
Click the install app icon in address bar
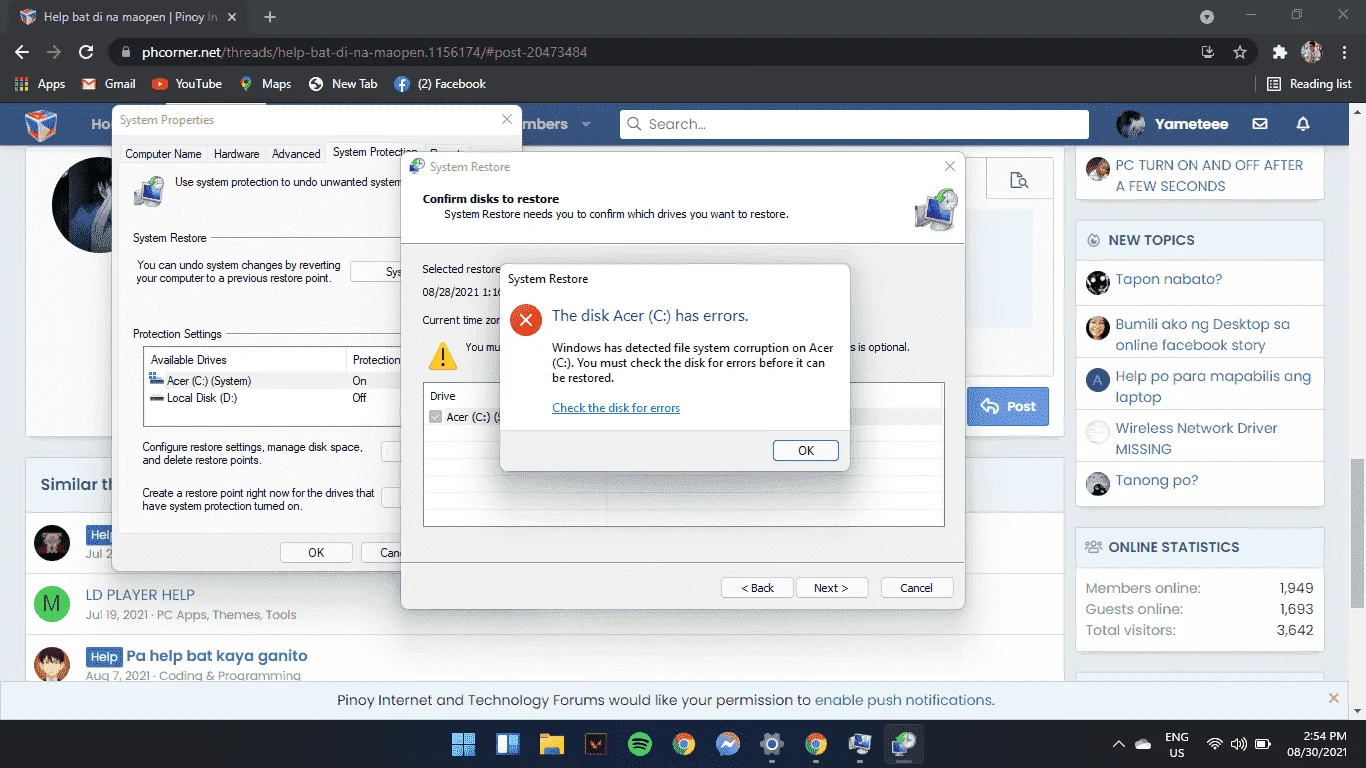(1208, 52)
